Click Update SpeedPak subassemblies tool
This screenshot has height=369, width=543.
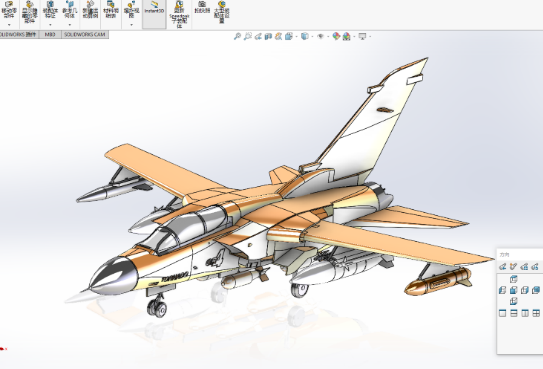(x=179, y=14)
